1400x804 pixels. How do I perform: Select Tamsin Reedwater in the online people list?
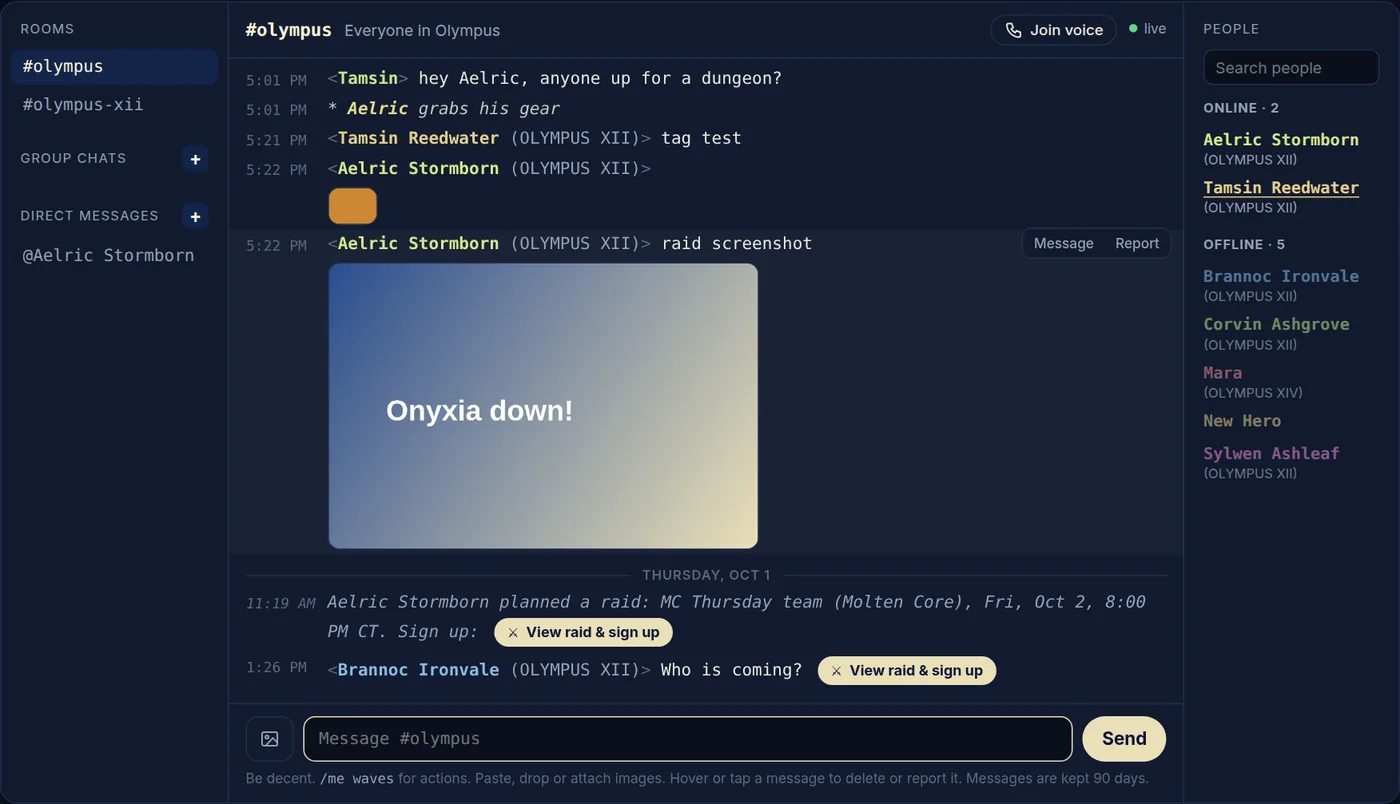pos(1281,188)
